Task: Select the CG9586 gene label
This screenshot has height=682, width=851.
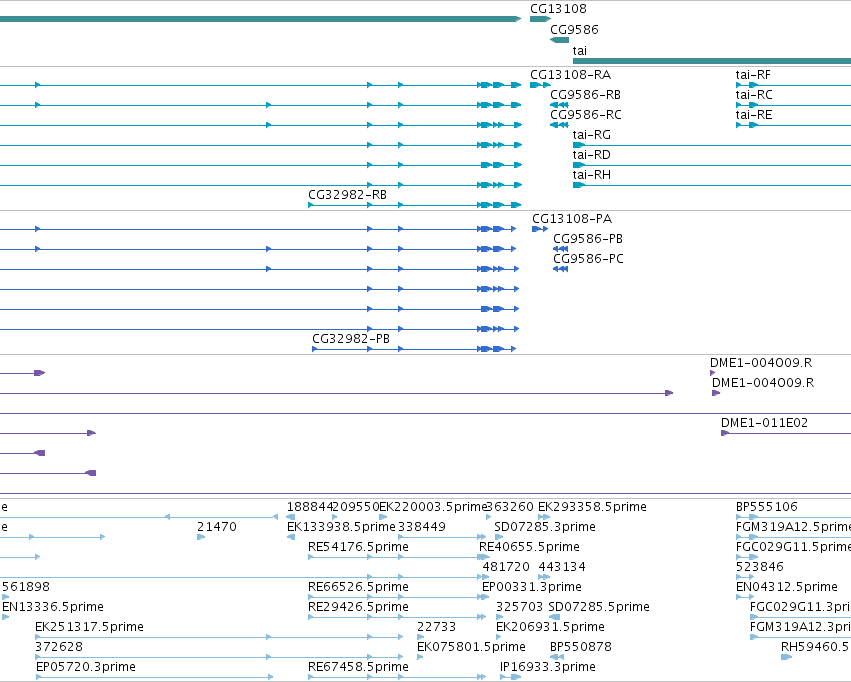Action: click(574, 29)
